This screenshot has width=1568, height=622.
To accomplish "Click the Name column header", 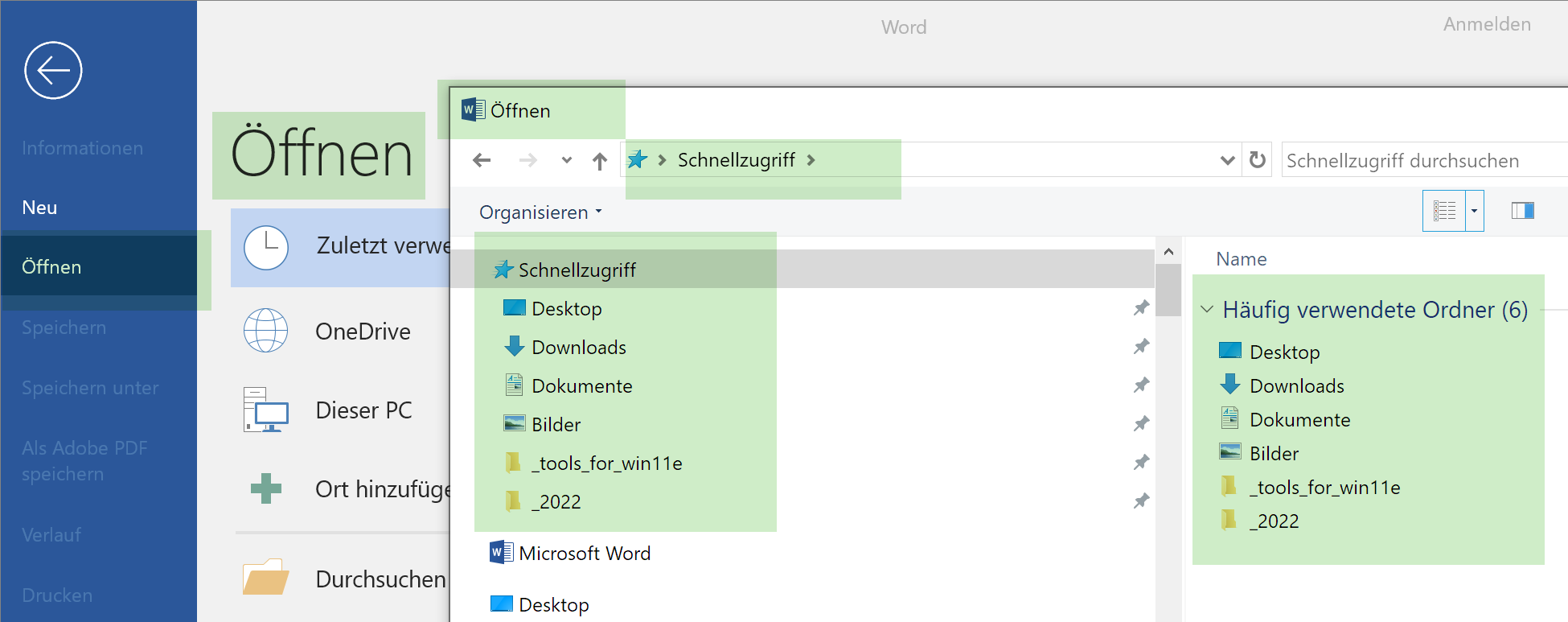I will [x=1242, y=259].
